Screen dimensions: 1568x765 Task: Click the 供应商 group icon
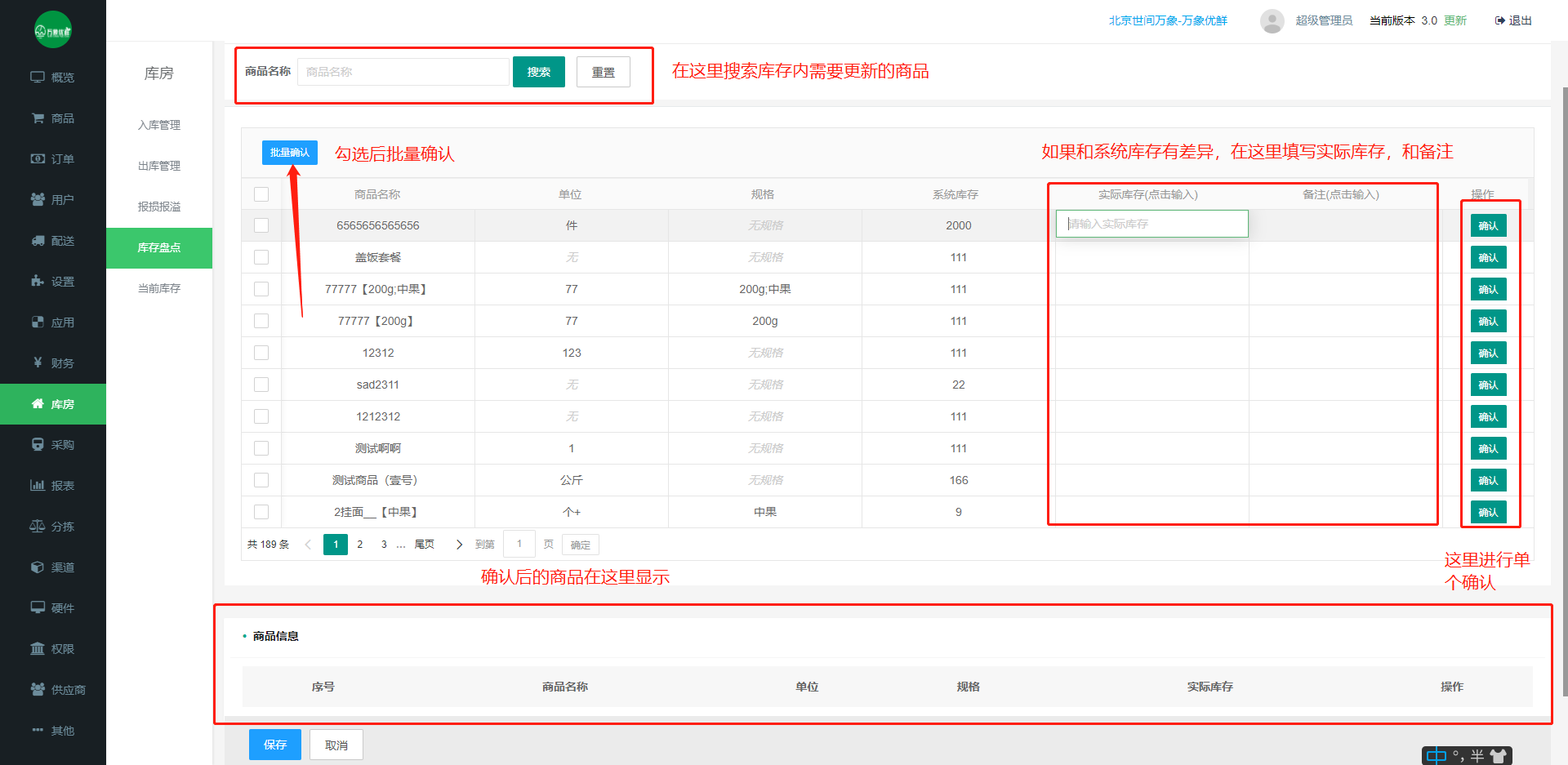[x=38, y=689]
